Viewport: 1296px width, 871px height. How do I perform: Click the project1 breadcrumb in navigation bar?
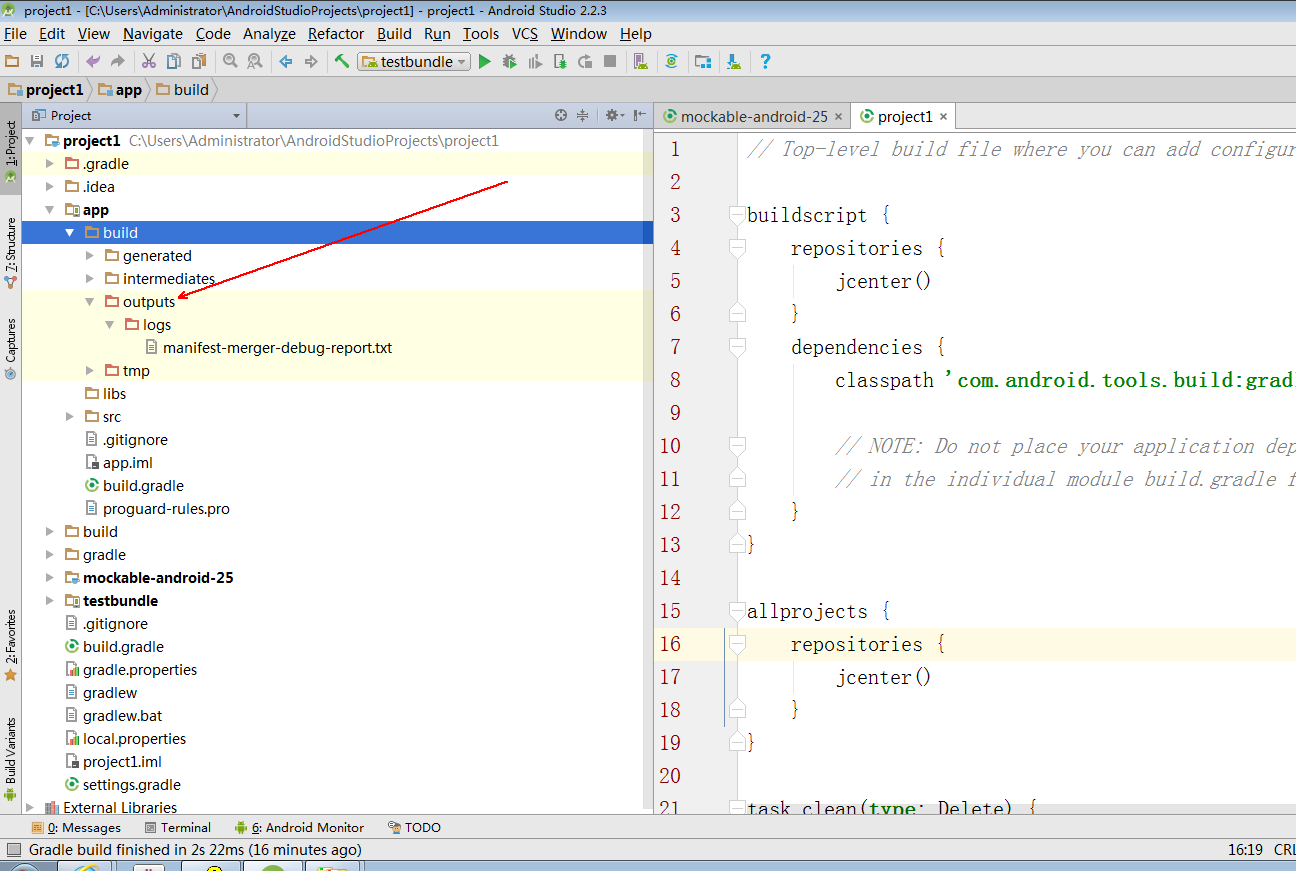point(46,90)
